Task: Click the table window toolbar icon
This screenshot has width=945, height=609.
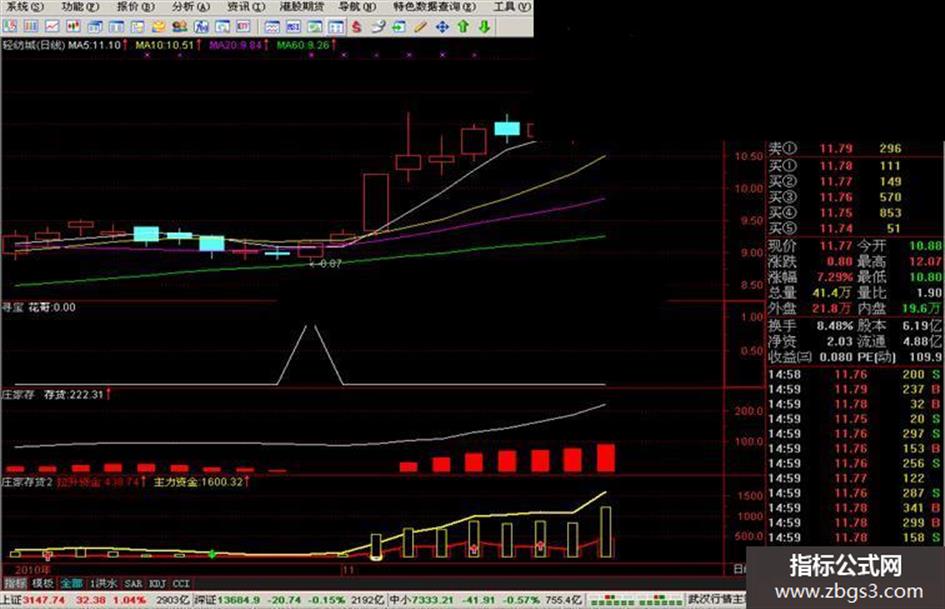Action: [x=116, y=27]
